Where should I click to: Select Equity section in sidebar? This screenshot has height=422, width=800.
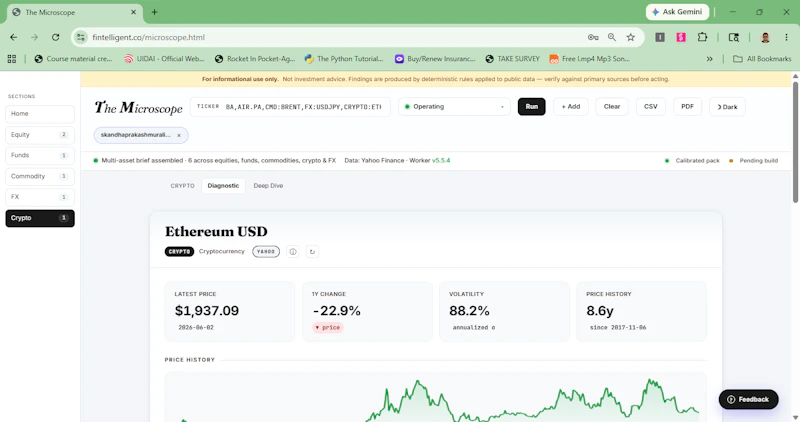pyautogui.click(x=40, y=135)
